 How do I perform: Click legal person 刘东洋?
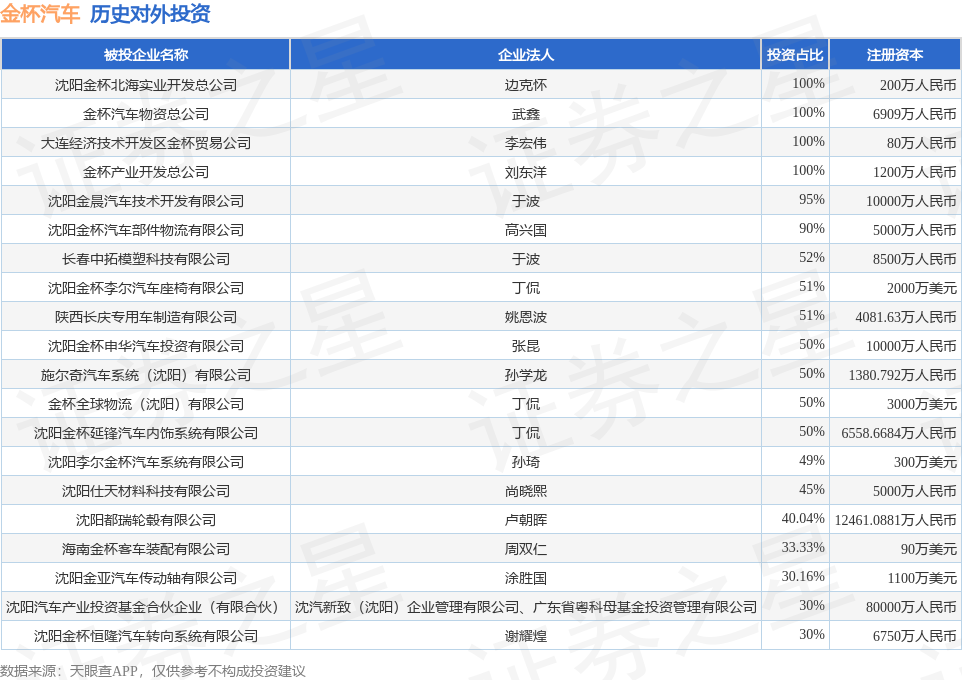tap(526, 172)
